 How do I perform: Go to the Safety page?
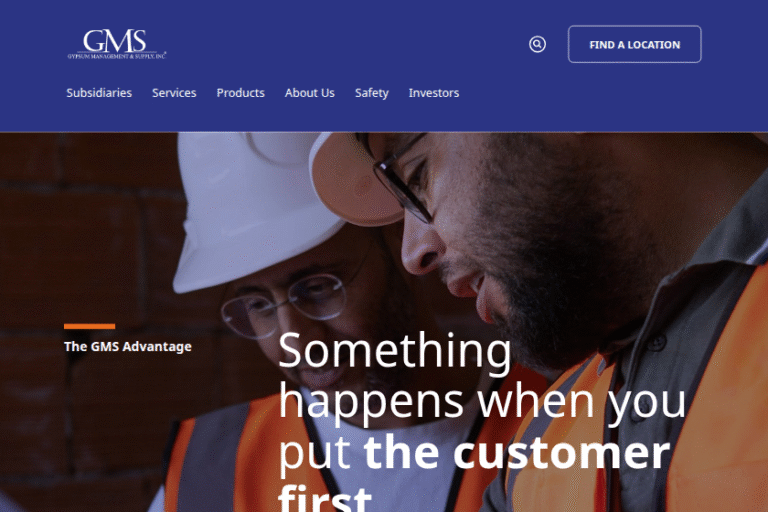point(371,93)
